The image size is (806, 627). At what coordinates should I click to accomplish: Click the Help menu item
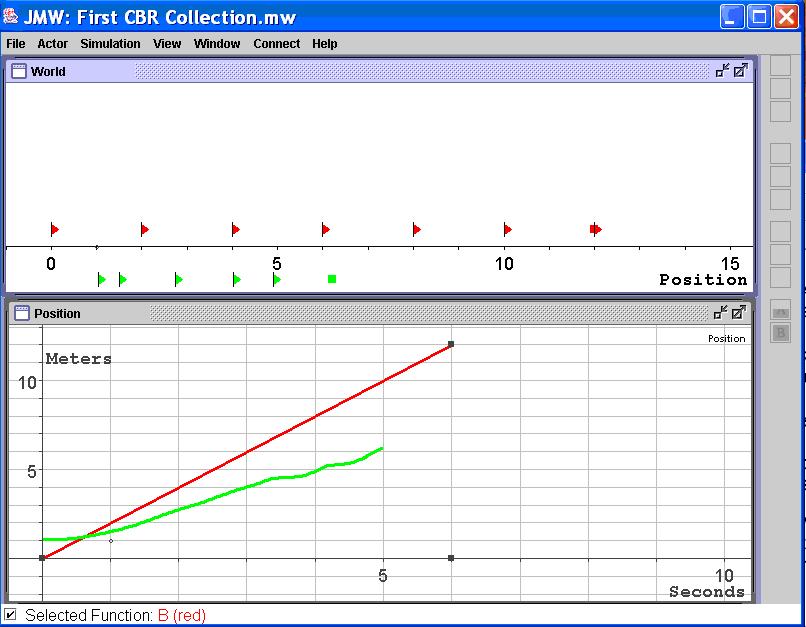[x=324, y=44]
